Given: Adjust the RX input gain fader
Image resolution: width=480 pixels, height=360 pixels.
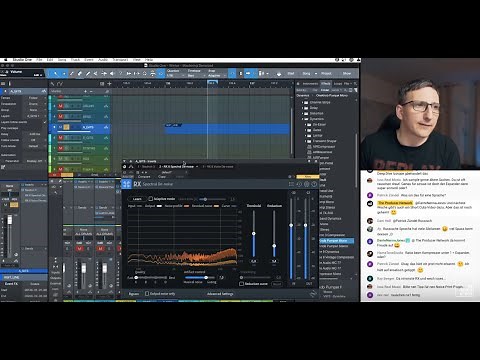Looking at the screenshot, I should 291,225.
